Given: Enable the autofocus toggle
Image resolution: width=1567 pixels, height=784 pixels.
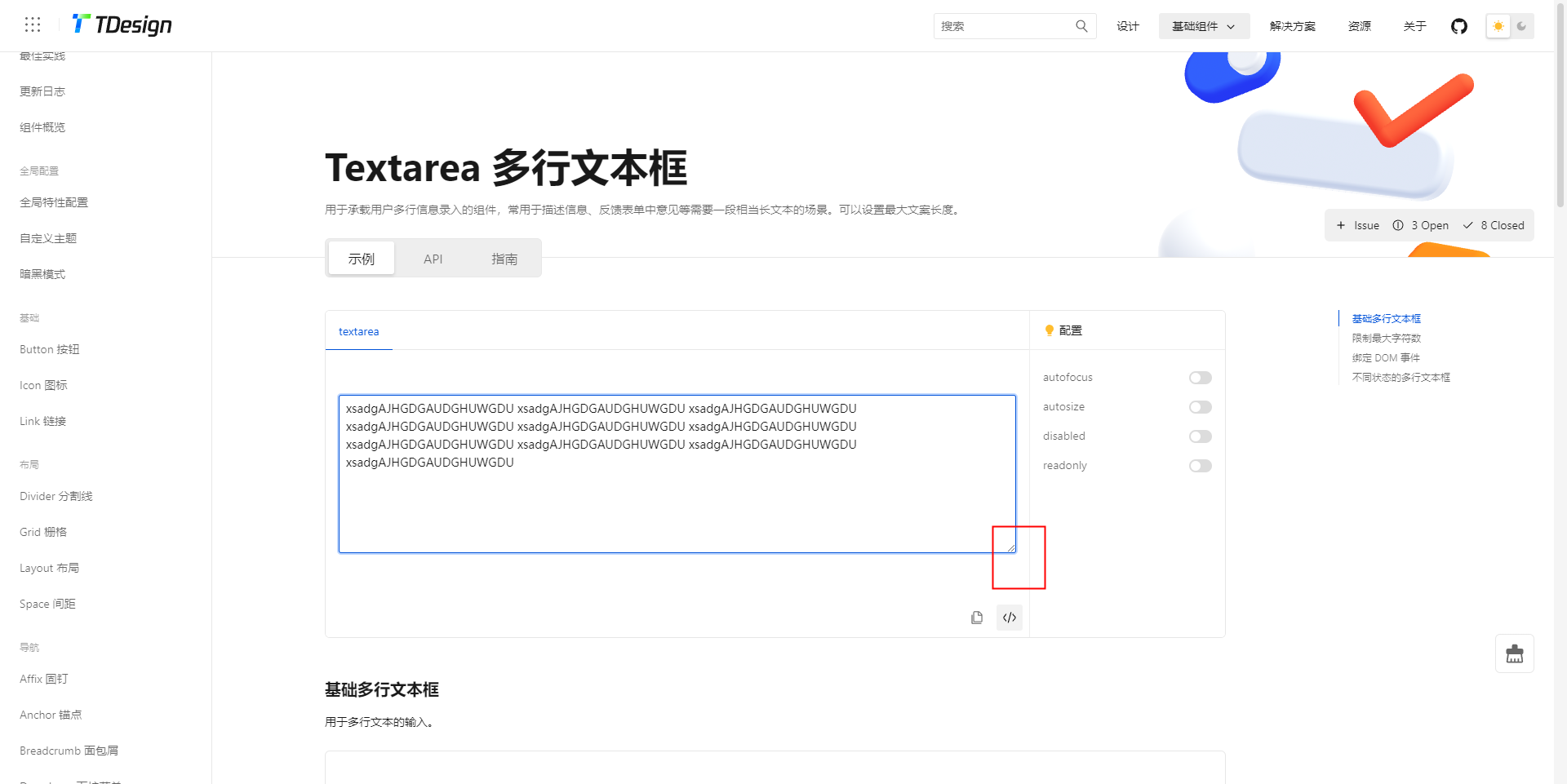Looking at the screenshot, I should (x=1200, y=377).
